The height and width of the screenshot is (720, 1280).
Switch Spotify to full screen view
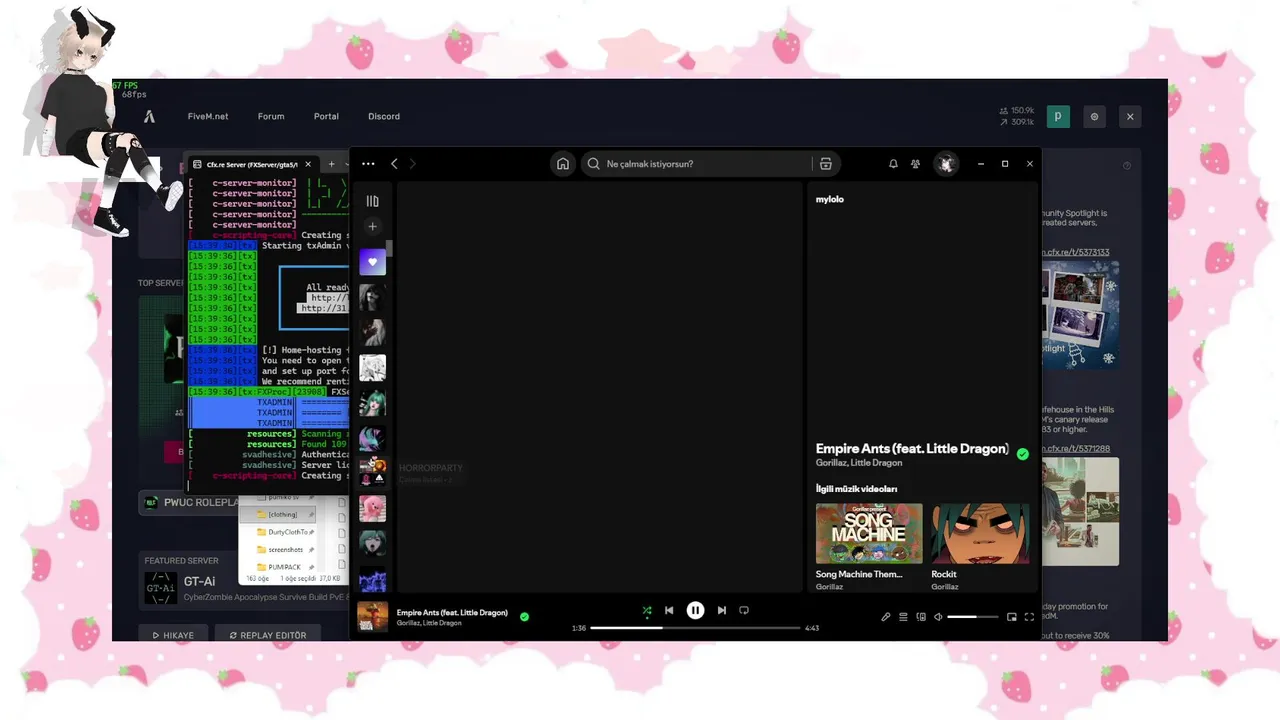pos(1029,617)
